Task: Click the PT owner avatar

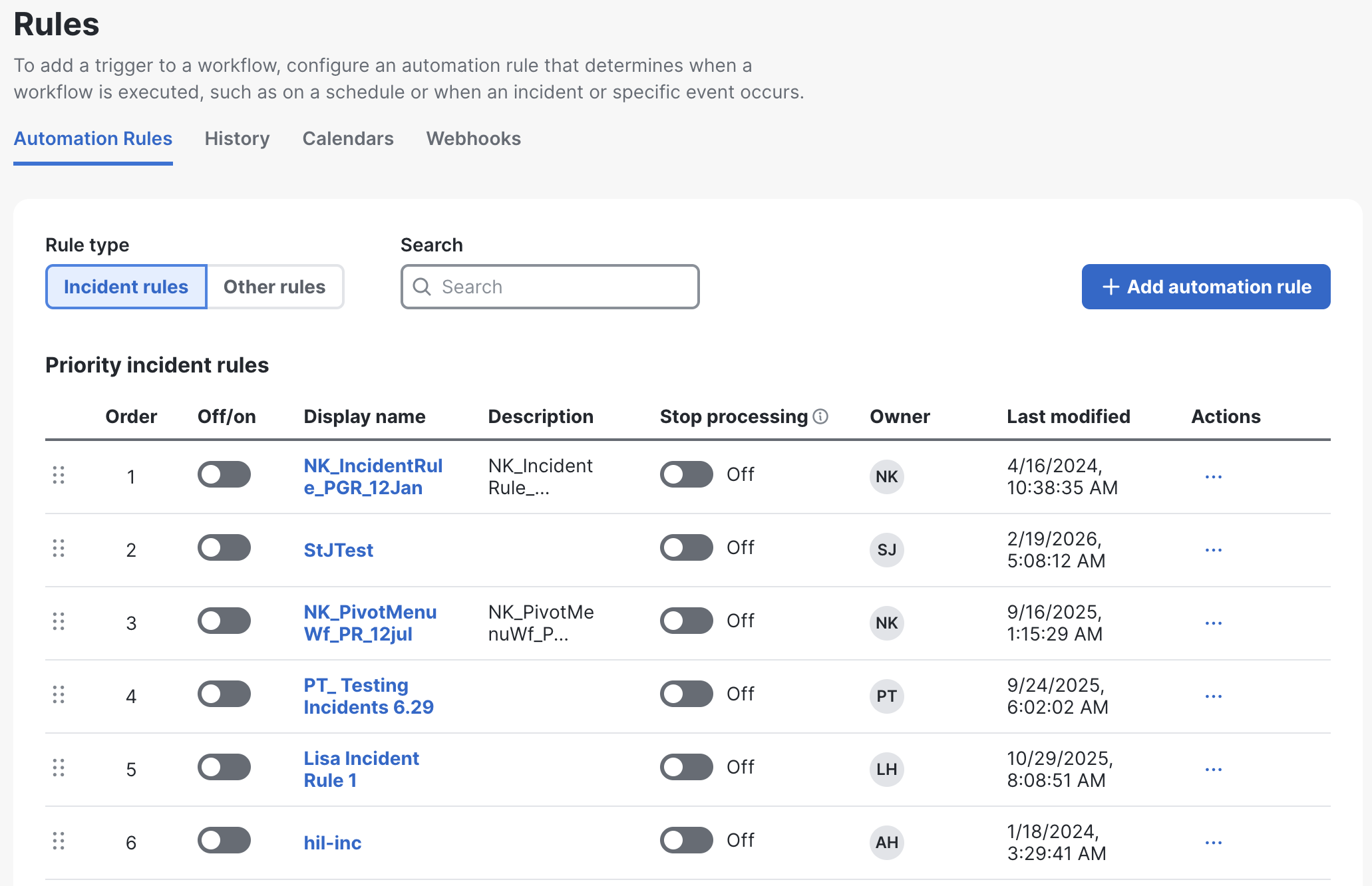Action: pyautogui.click(x=886, y=696)
